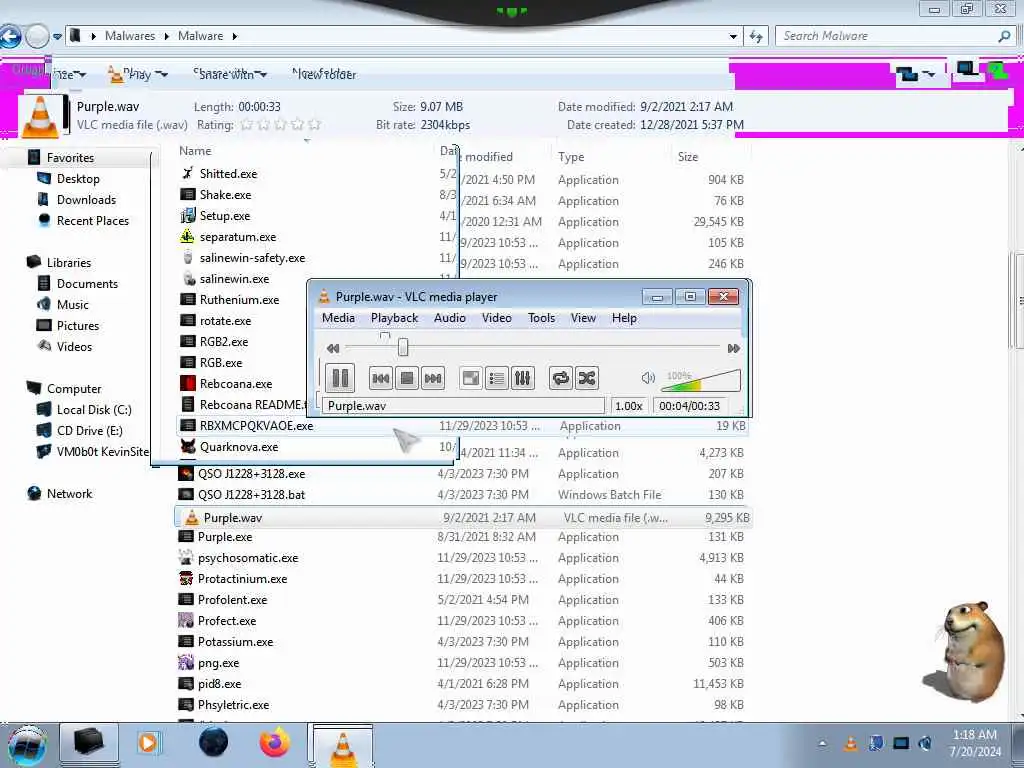Click VLC seek bar position handle
The image size is (1024, 768).
click(403, 347)
